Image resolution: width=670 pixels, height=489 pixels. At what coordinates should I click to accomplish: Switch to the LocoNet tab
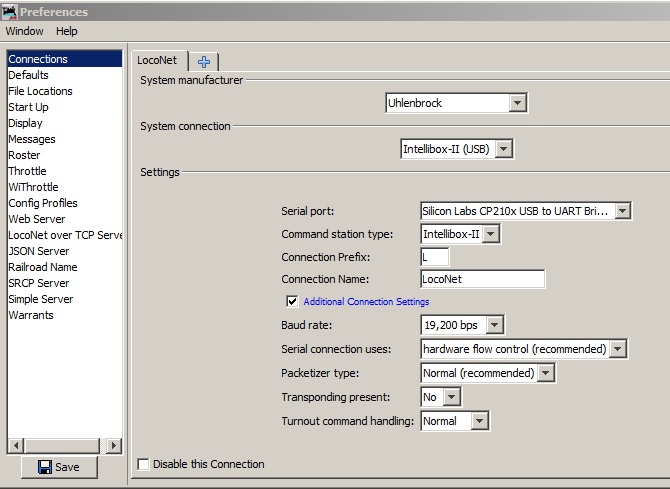coord(157,60)
